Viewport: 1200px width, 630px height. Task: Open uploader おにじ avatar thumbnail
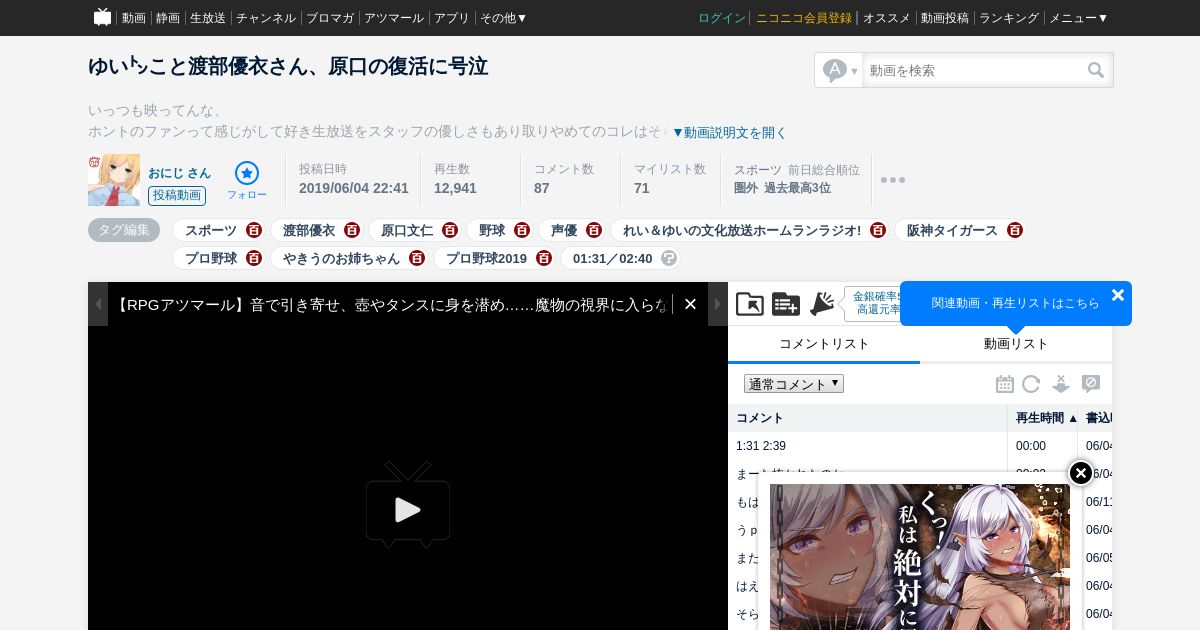(x=114, y=180)
